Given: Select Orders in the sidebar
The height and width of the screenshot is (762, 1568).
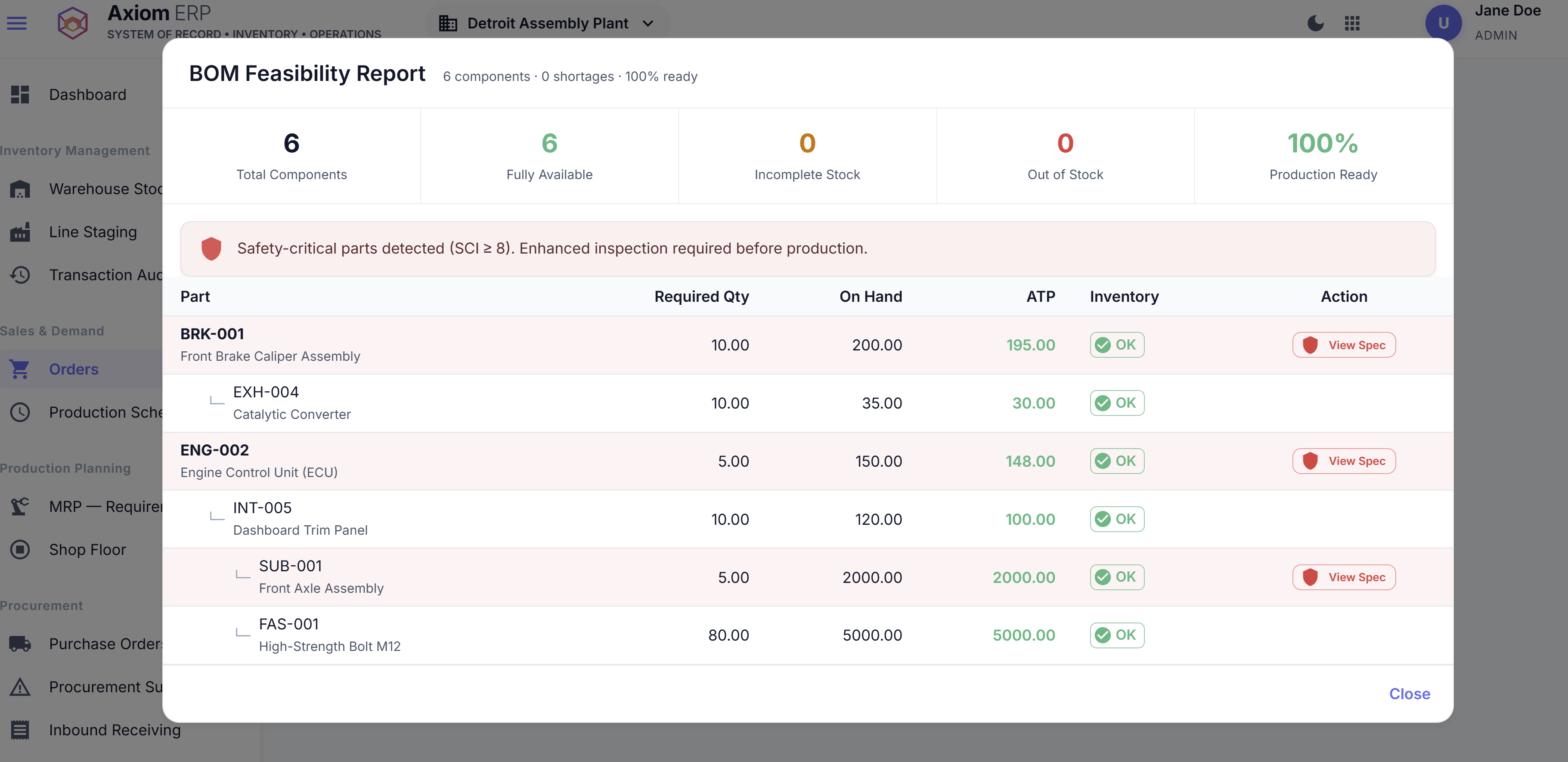Looking at the screenshot, I should [x=81, y=369].
